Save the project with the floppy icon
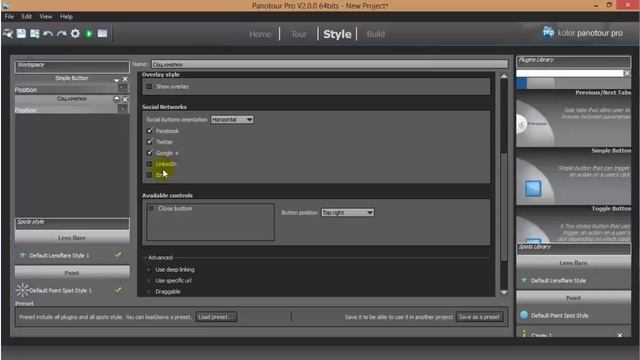The height and width of the screenshot is (360, 640). tap(21, 33)
